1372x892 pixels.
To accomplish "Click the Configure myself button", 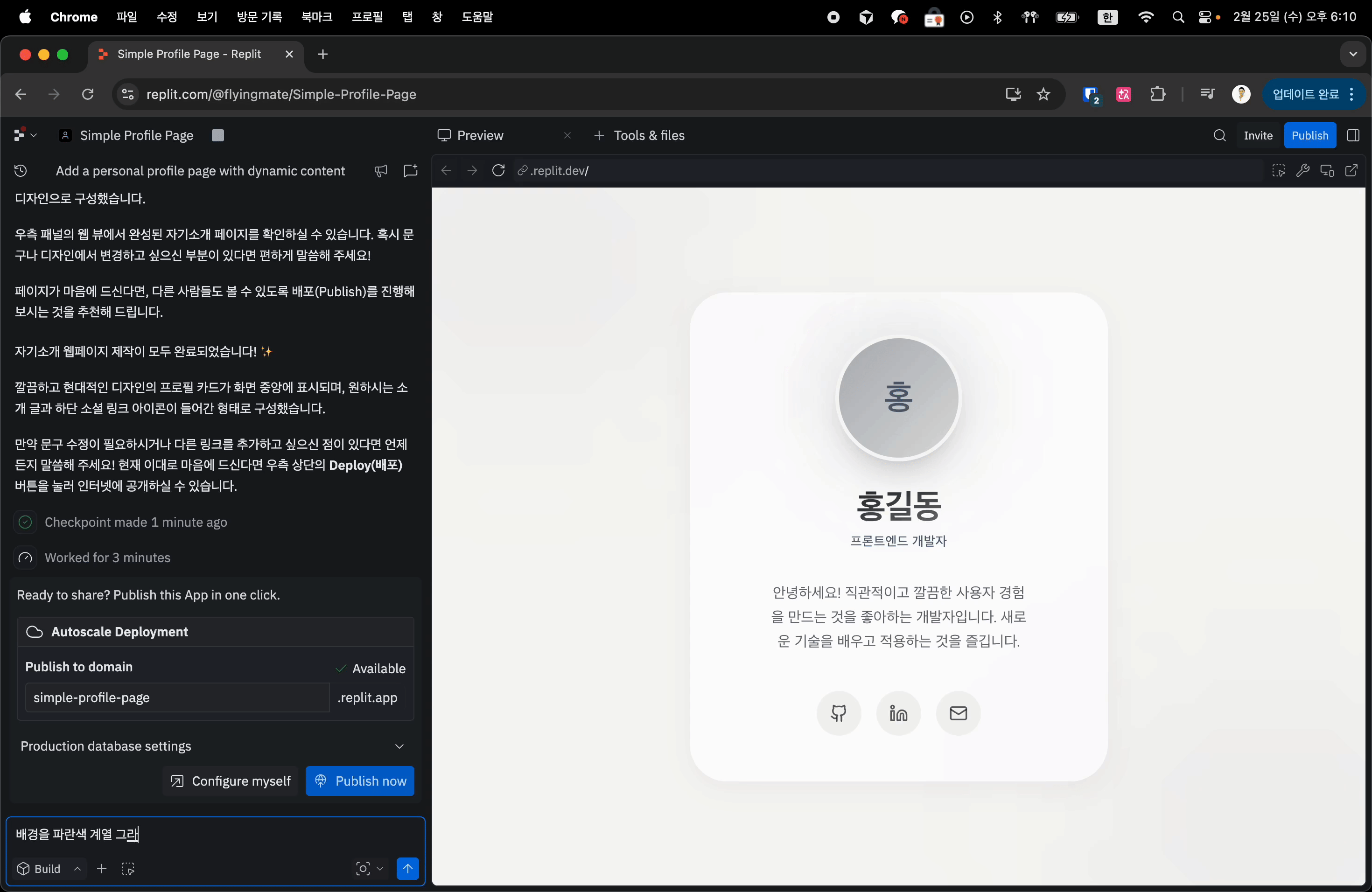I will pyautogui.click(x=231, y=781).
